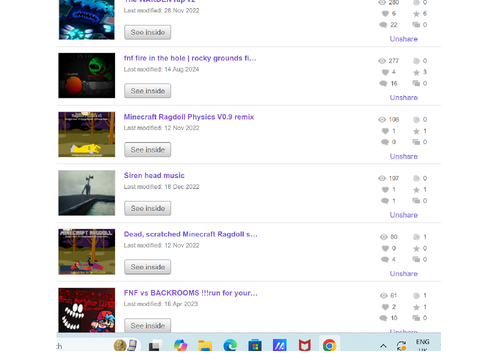Open File Explorer from the taskbar
This screenshot has width=480, height=360.
coord(205,345)
